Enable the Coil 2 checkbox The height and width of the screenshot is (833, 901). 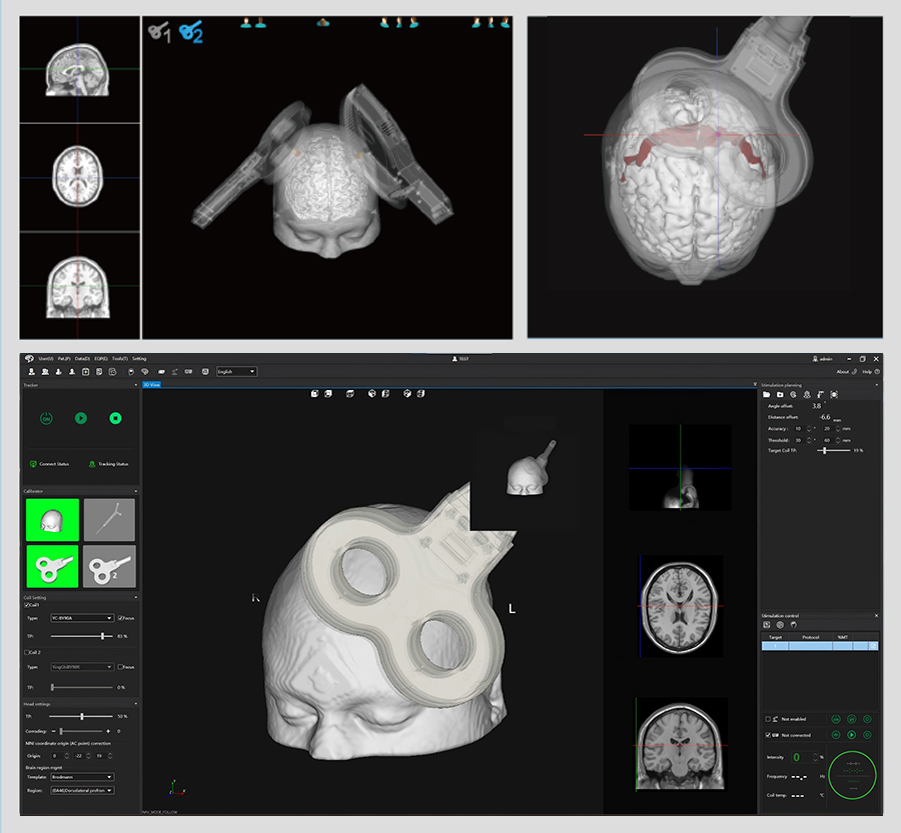pos(26,652)
